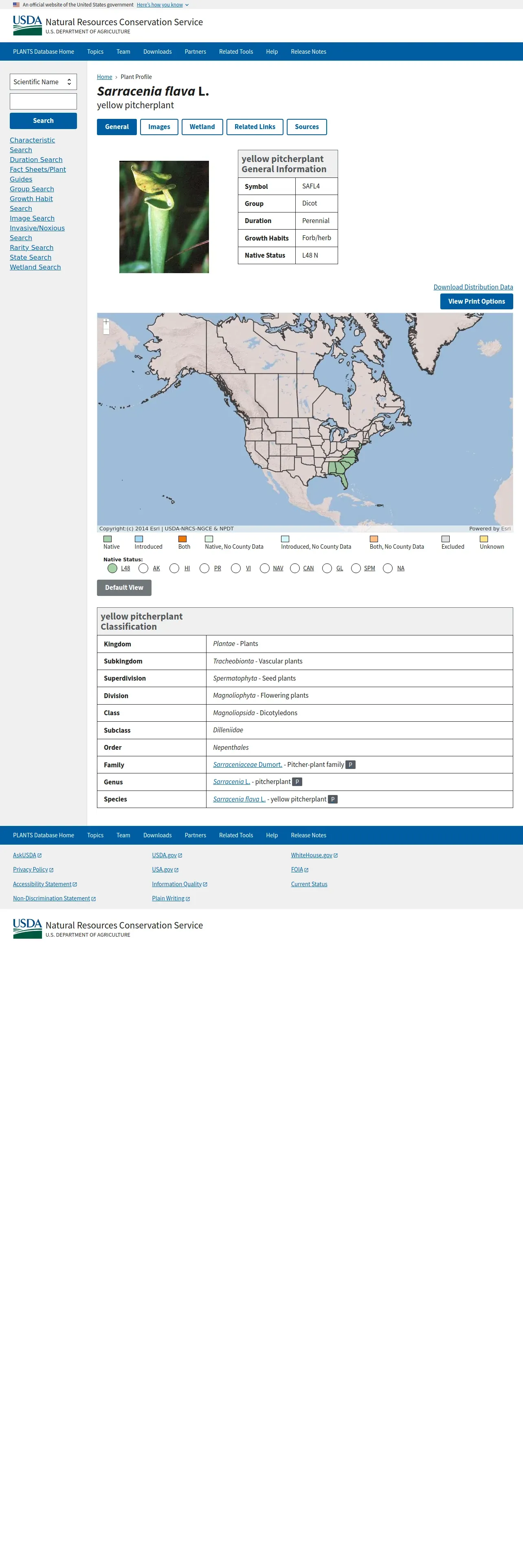
Task: Click the US flag icon in banner
Action: tap(16, 4)
